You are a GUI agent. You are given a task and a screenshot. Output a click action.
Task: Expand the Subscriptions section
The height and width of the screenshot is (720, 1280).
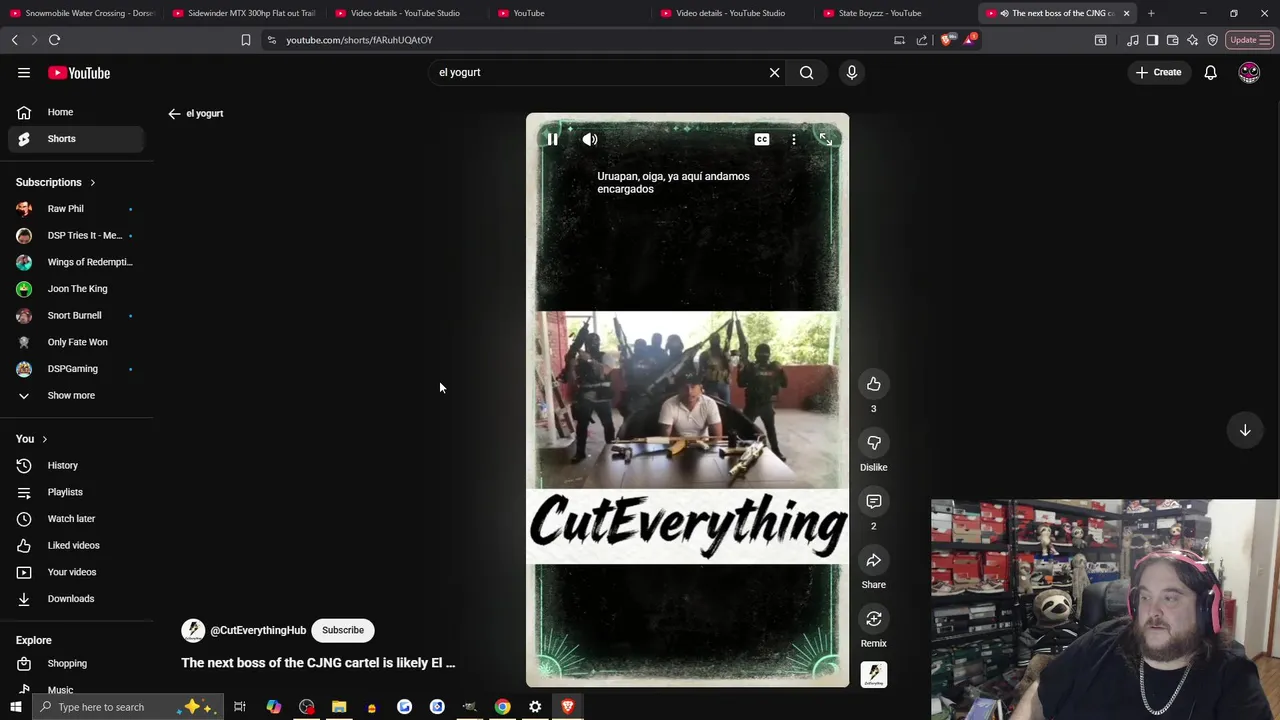(56, 182)
